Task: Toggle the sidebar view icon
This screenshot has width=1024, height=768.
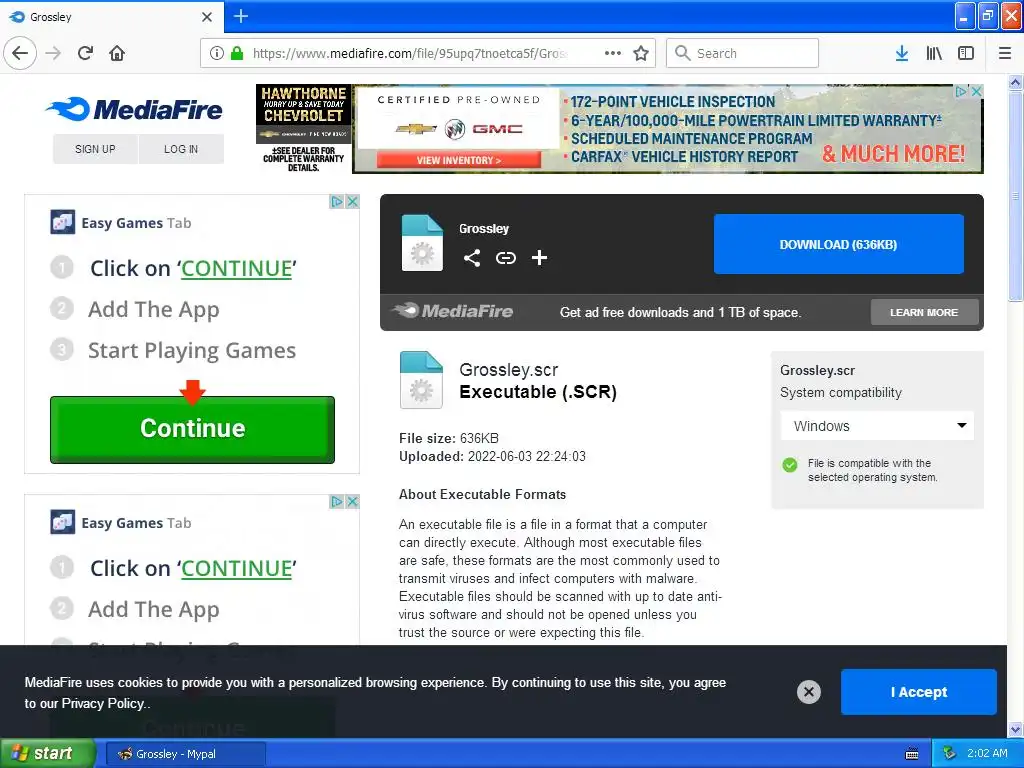Action: click(966, 53)
